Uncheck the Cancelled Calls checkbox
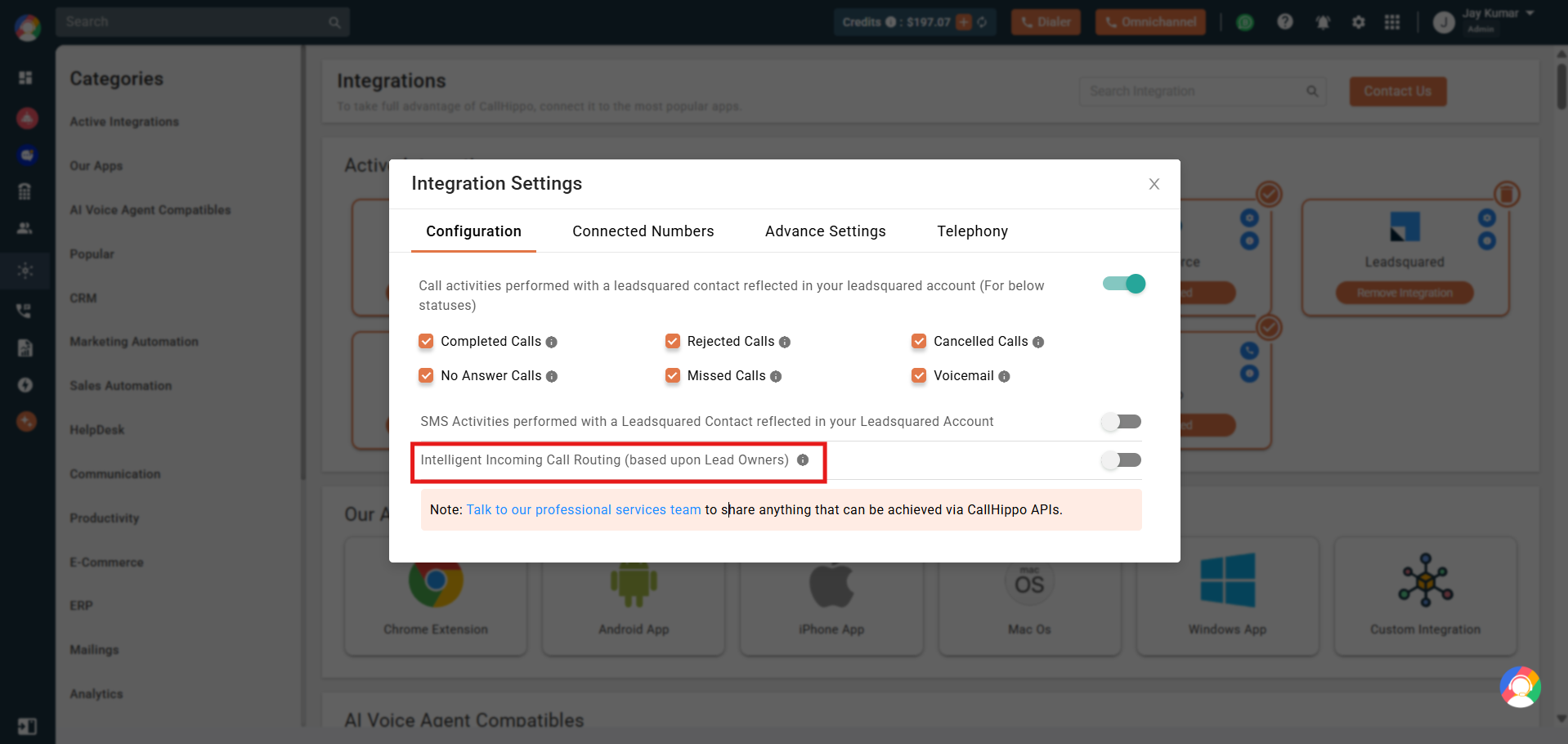The width and height of the screenshot is (1568, 744). coord(919,341)
